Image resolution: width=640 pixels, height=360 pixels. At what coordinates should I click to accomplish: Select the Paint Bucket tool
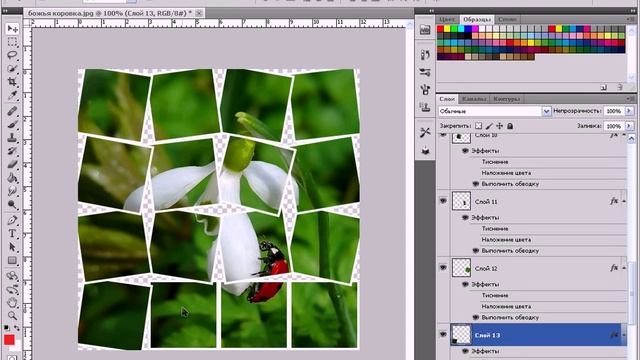(x=12, y=178)
